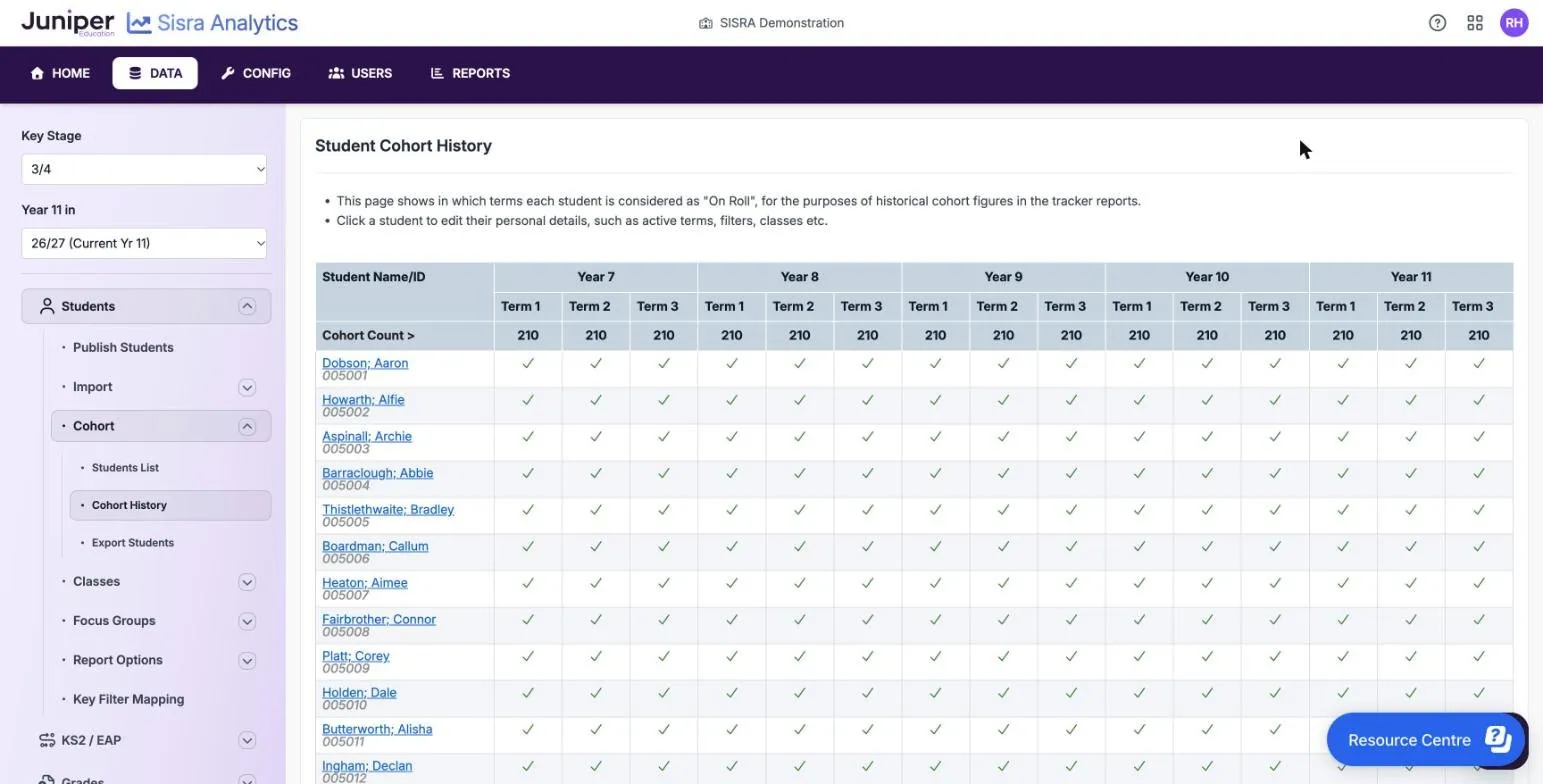Image resolution: width=1543 pixels, height=784 pixels.
Task: Open Export Students in sidebar
Action: pyautogui.click(x=132, y=542)
